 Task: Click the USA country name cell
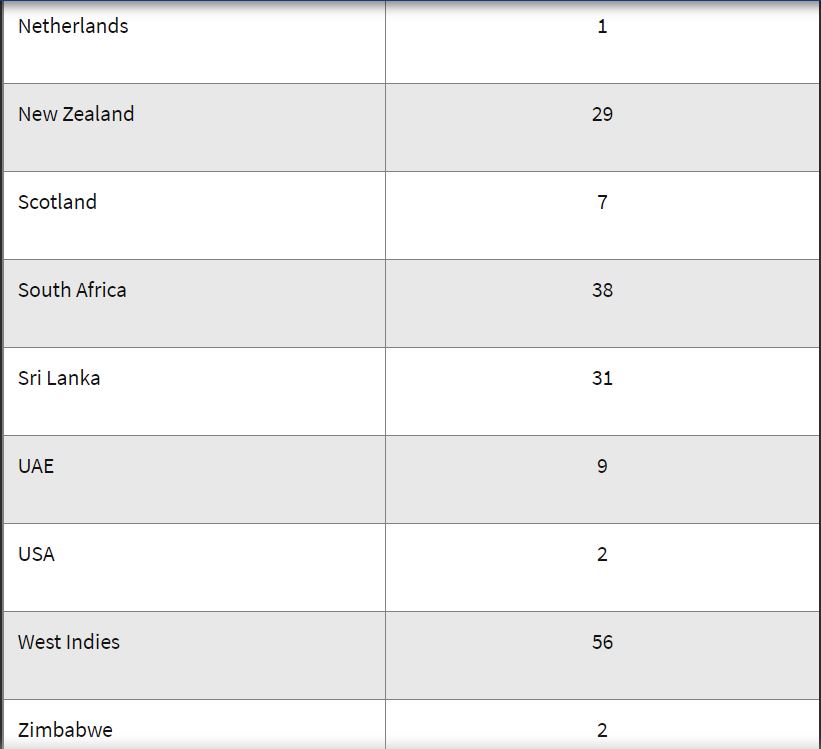pyautogui.click(x=36, y=554)
